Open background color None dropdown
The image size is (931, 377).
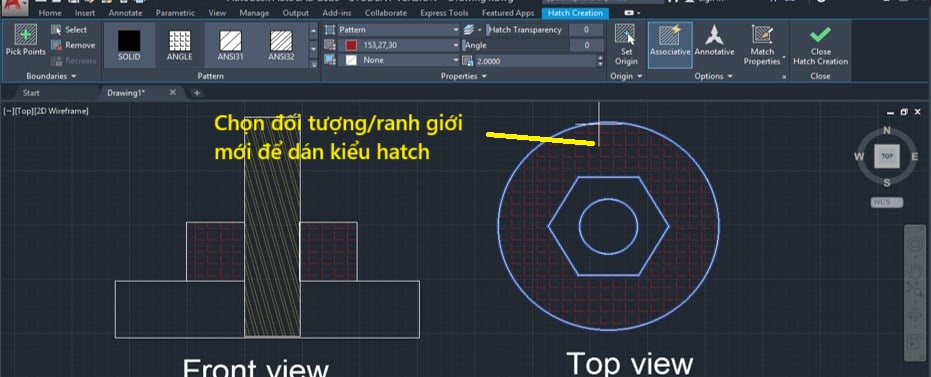(x=398, y=60)
